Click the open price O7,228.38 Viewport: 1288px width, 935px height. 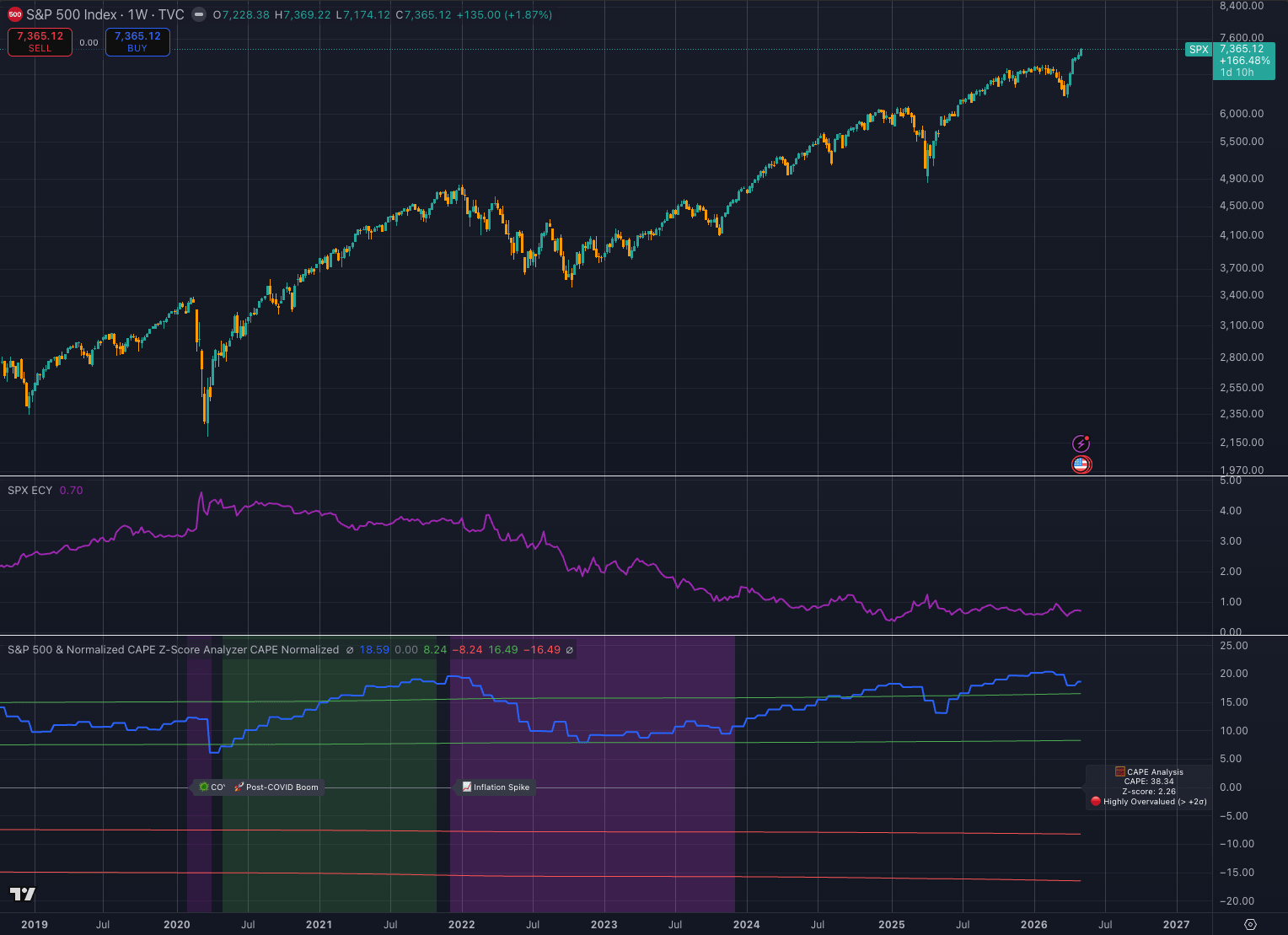point(242,15)
